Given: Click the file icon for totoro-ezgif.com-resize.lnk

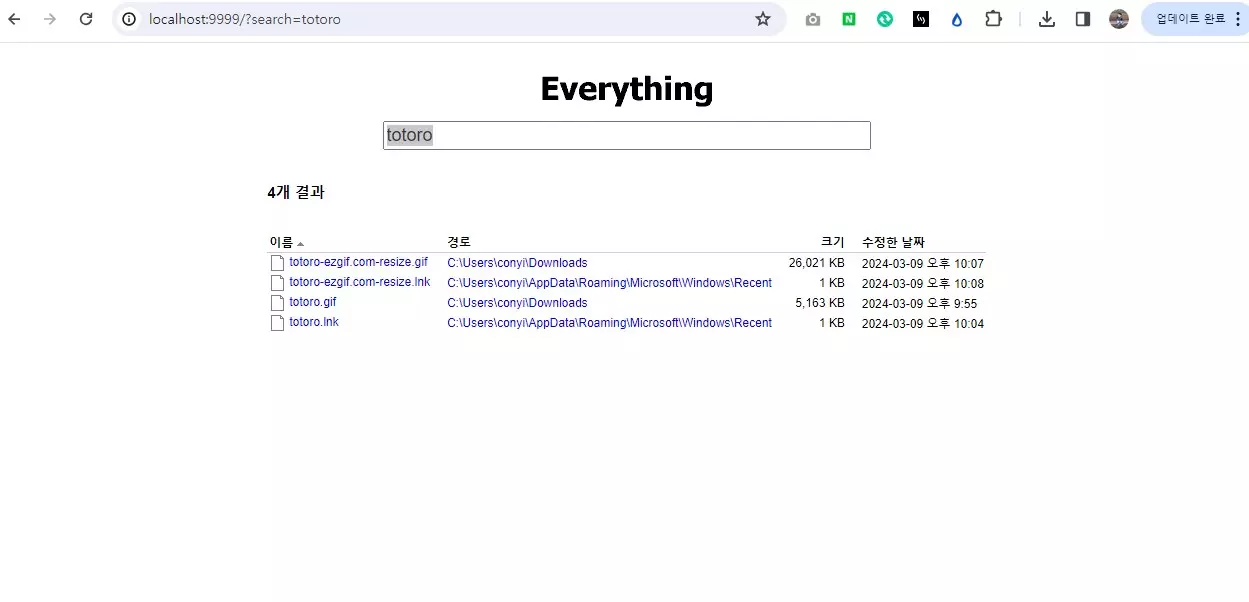Looking at the screenshot, I should point(277,283).
